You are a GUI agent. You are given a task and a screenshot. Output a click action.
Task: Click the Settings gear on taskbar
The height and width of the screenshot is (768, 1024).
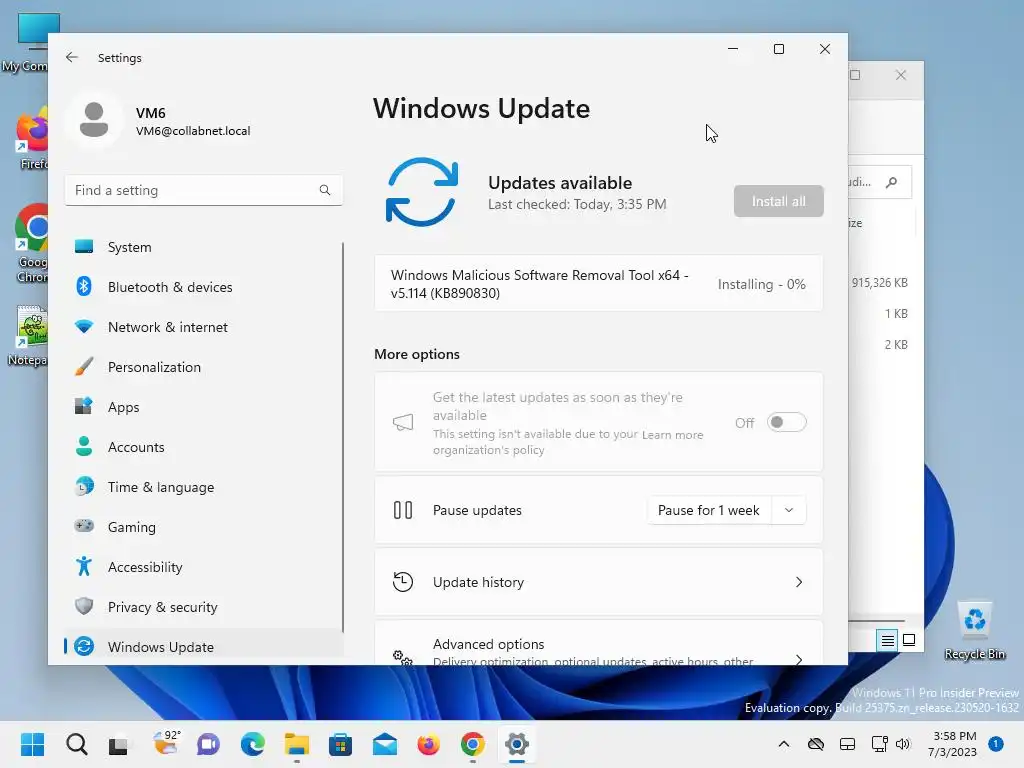pyautogui.click(x=517, y=744)
